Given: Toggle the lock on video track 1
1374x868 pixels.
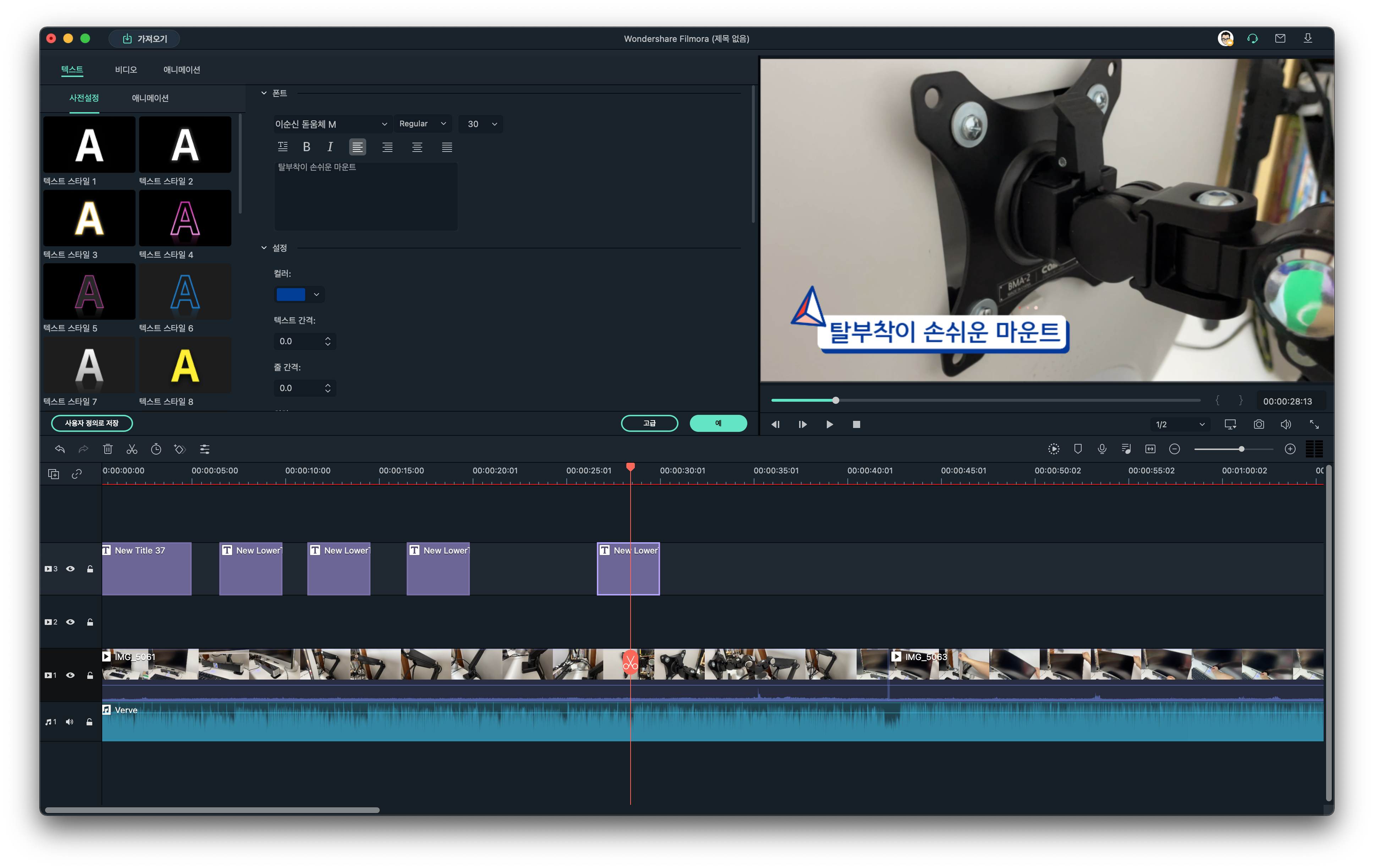Looking at the screenshot, I should tap(89, 675).
